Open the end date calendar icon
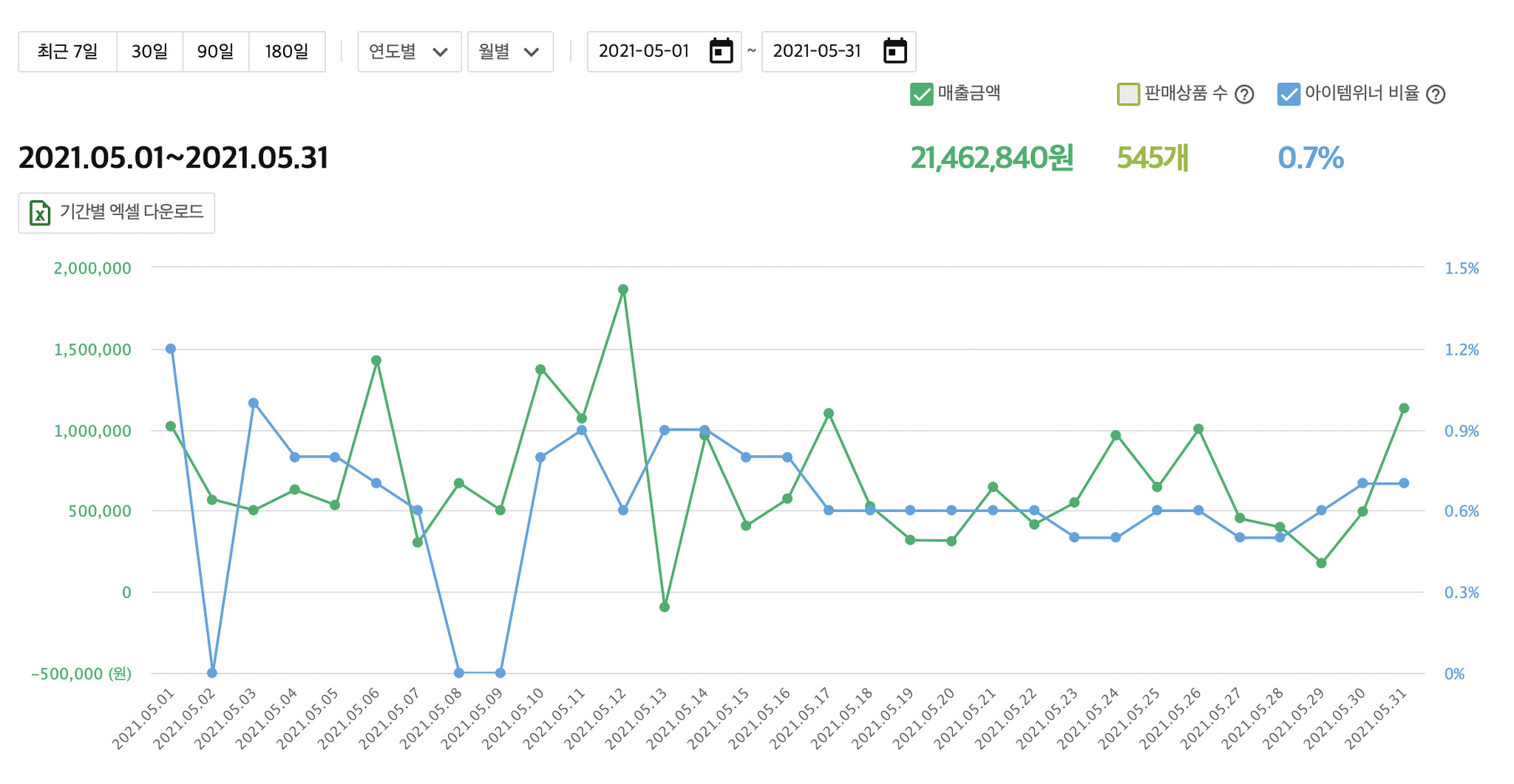1514x784 pixels. 895,51
